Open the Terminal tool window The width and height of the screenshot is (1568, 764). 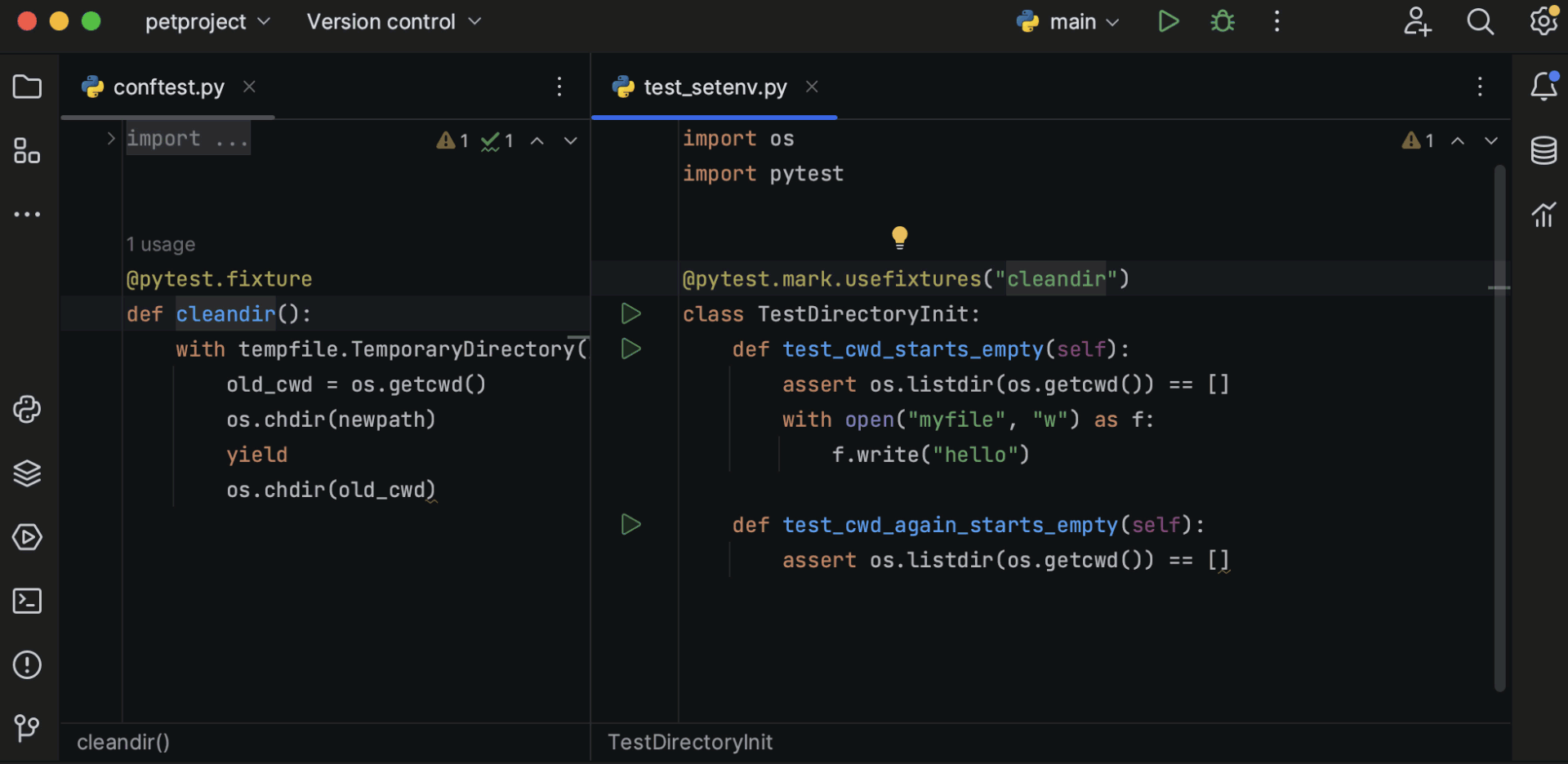click(x=27, y=602)
